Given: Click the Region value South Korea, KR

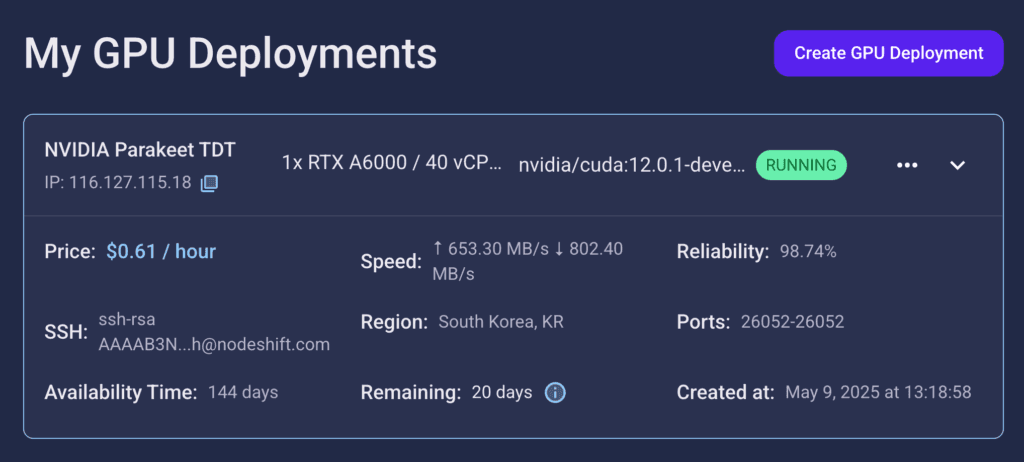Looking at the screenshot, I should [x=501, y=322].
